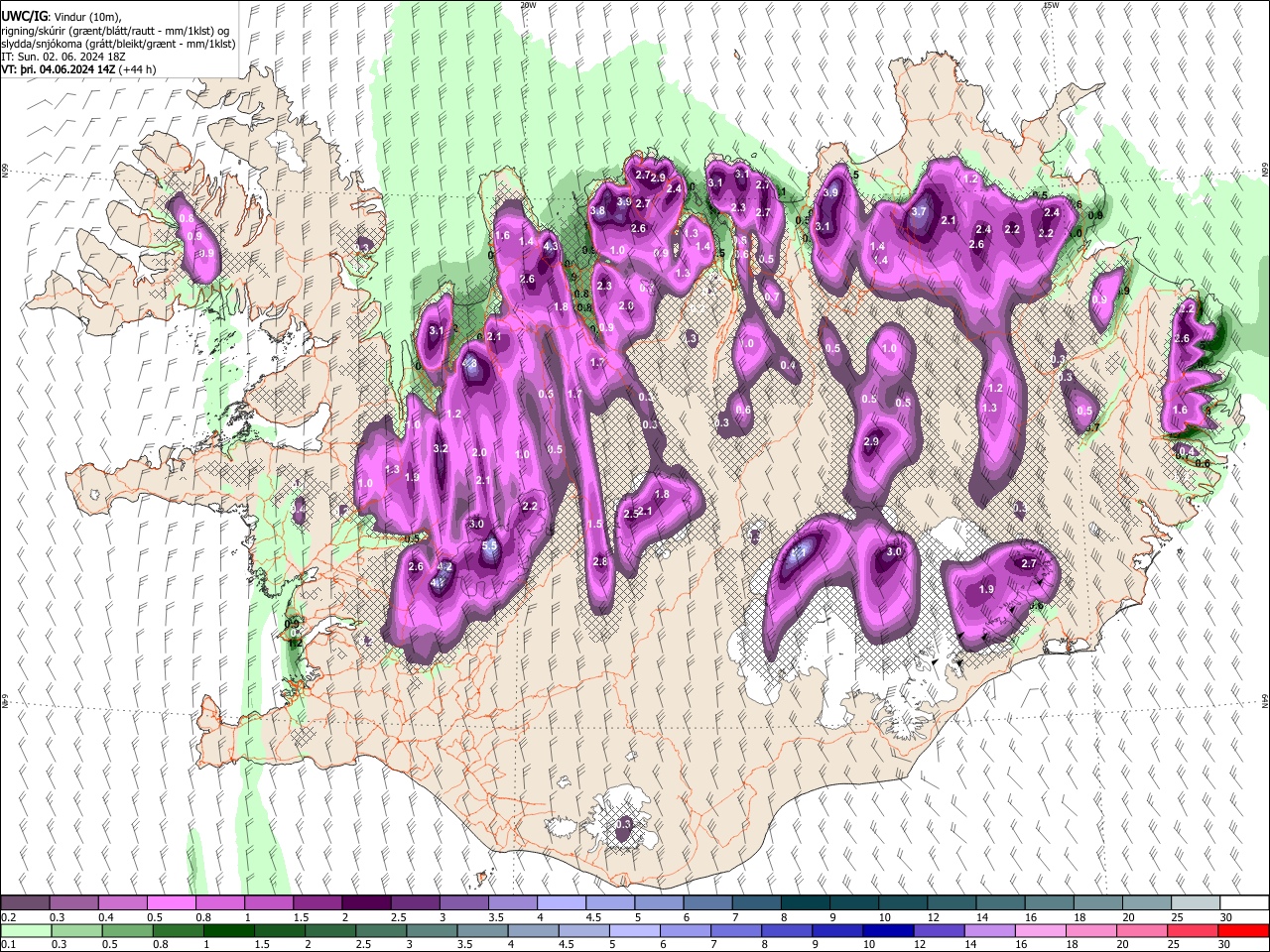
Task: Click the bold UWC/IG title text
Action: (23, 16)
